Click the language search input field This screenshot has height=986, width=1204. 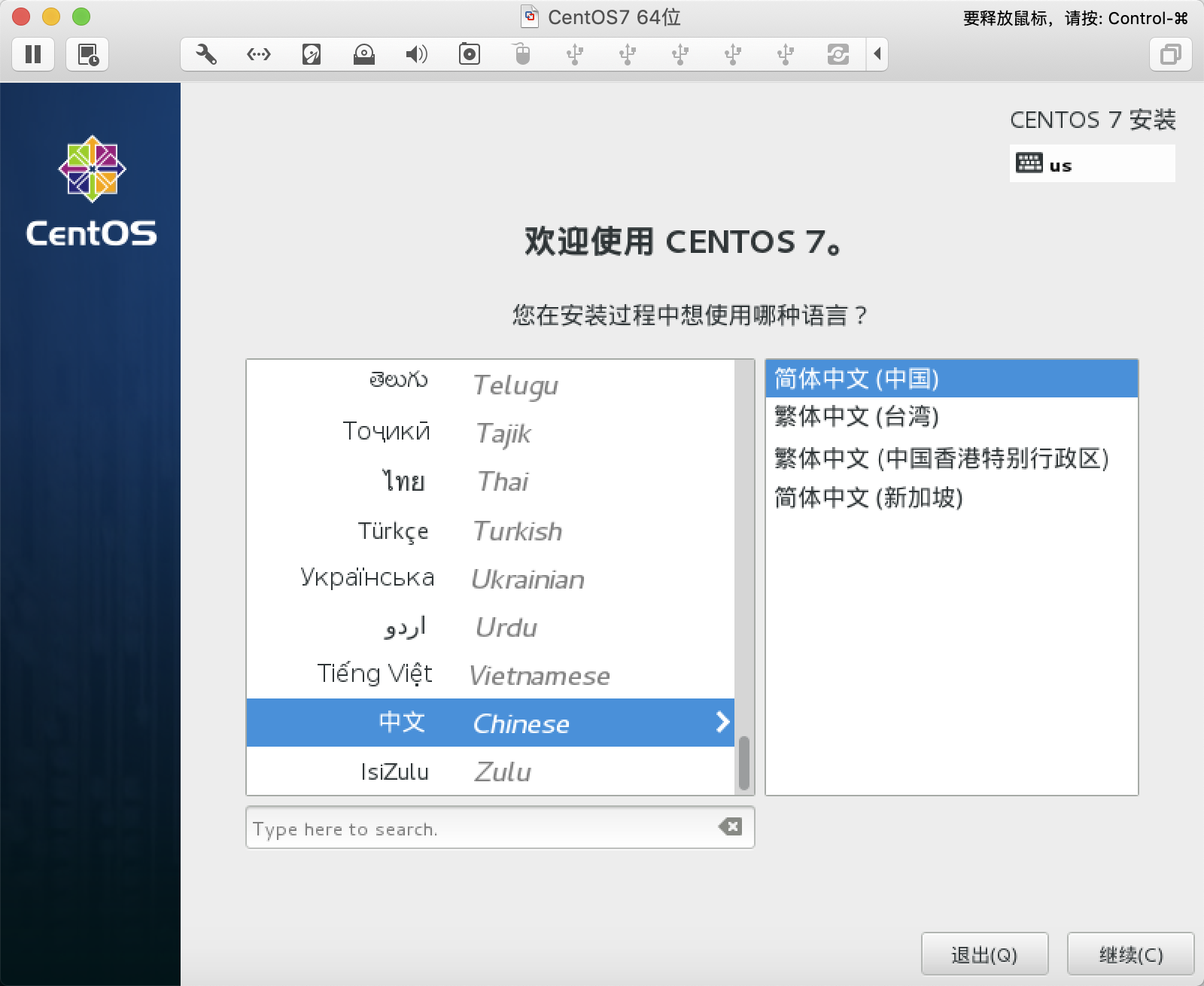tap(482, 828)
